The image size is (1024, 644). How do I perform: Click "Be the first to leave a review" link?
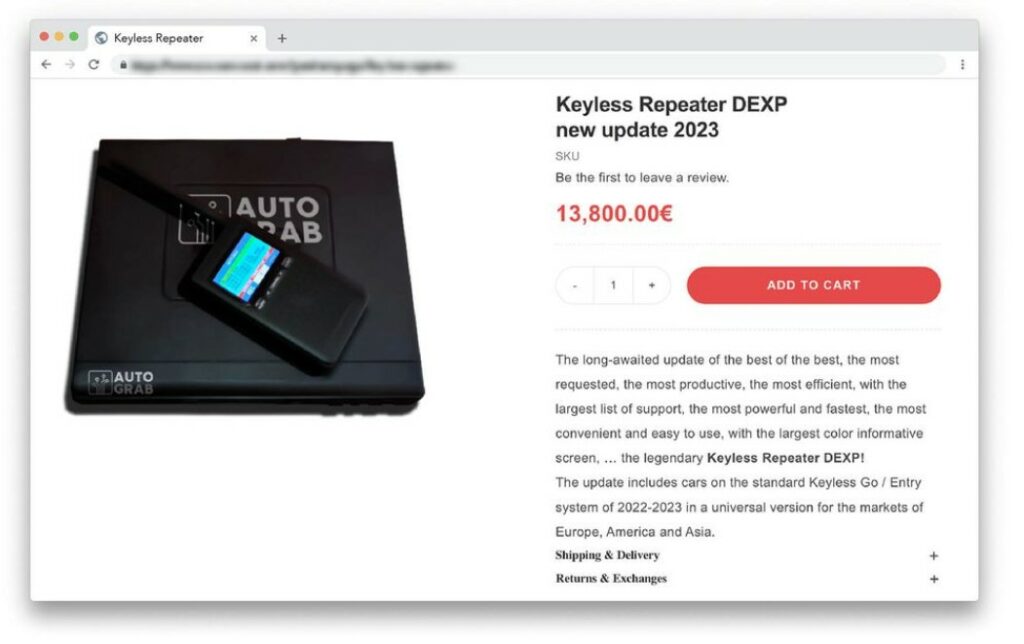click(642, 178)
